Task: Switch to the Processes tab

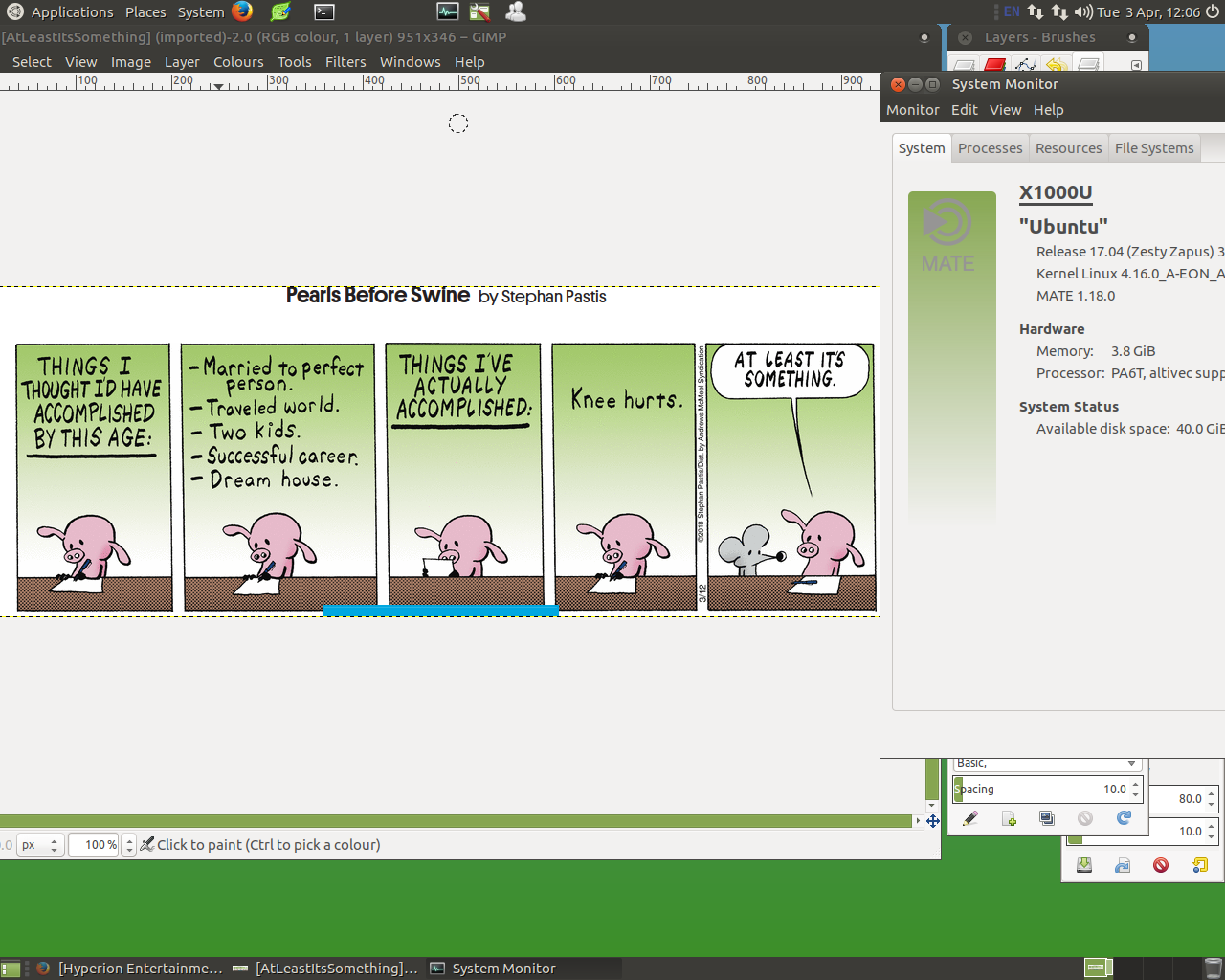Action: tap(990, 148)
